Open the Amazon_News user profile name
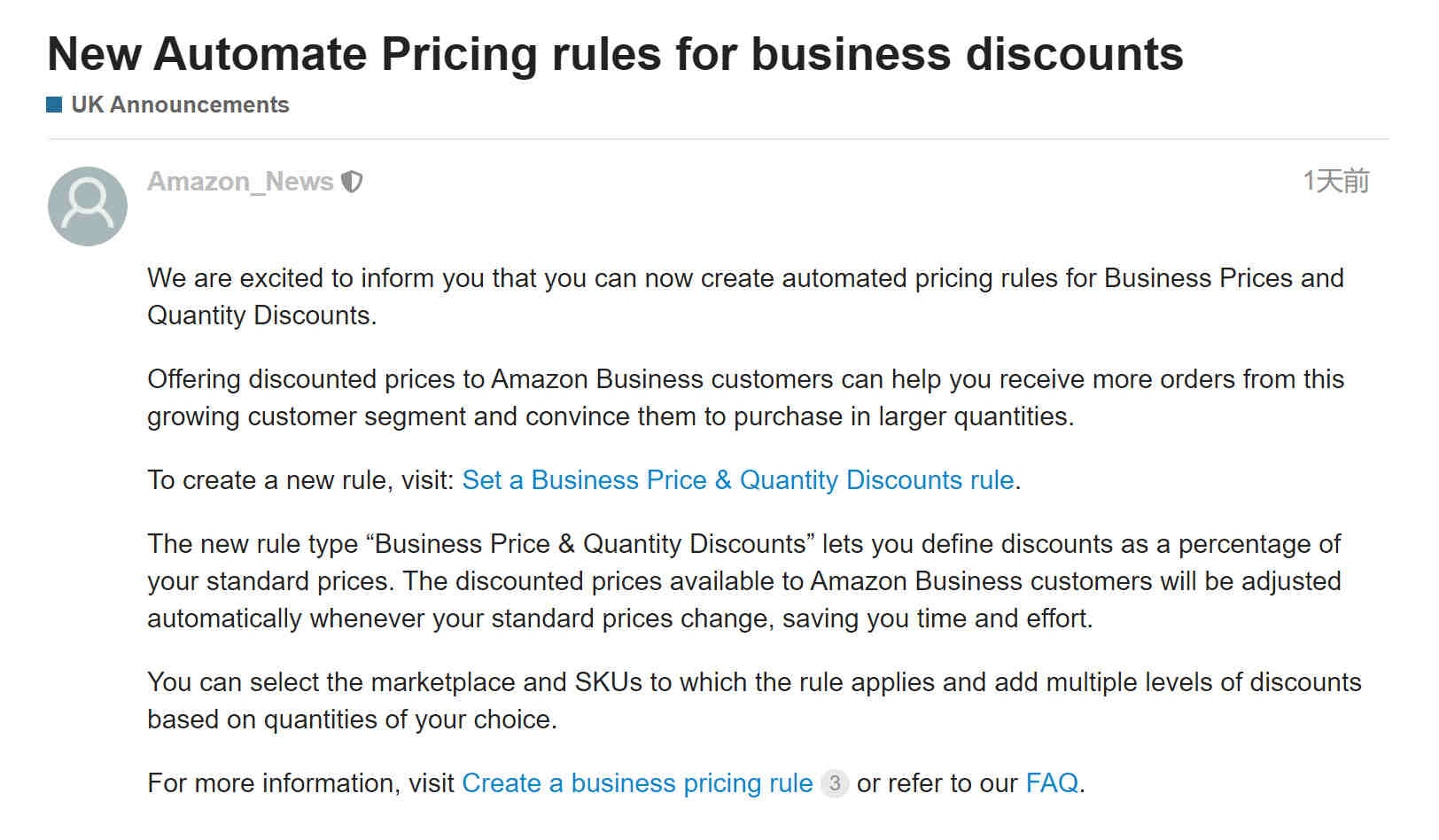1439x840 pixels. tap(240, 182)
